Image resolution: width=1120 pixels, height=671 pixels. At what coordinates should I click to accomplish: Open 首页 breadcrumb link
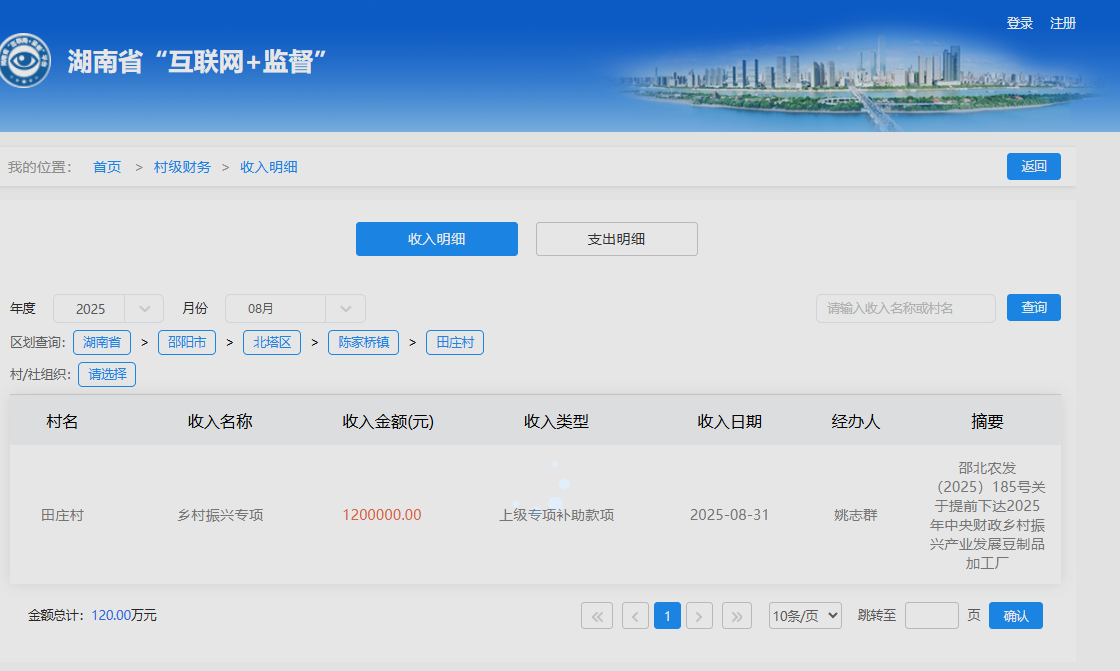click(x=107, y=167)
